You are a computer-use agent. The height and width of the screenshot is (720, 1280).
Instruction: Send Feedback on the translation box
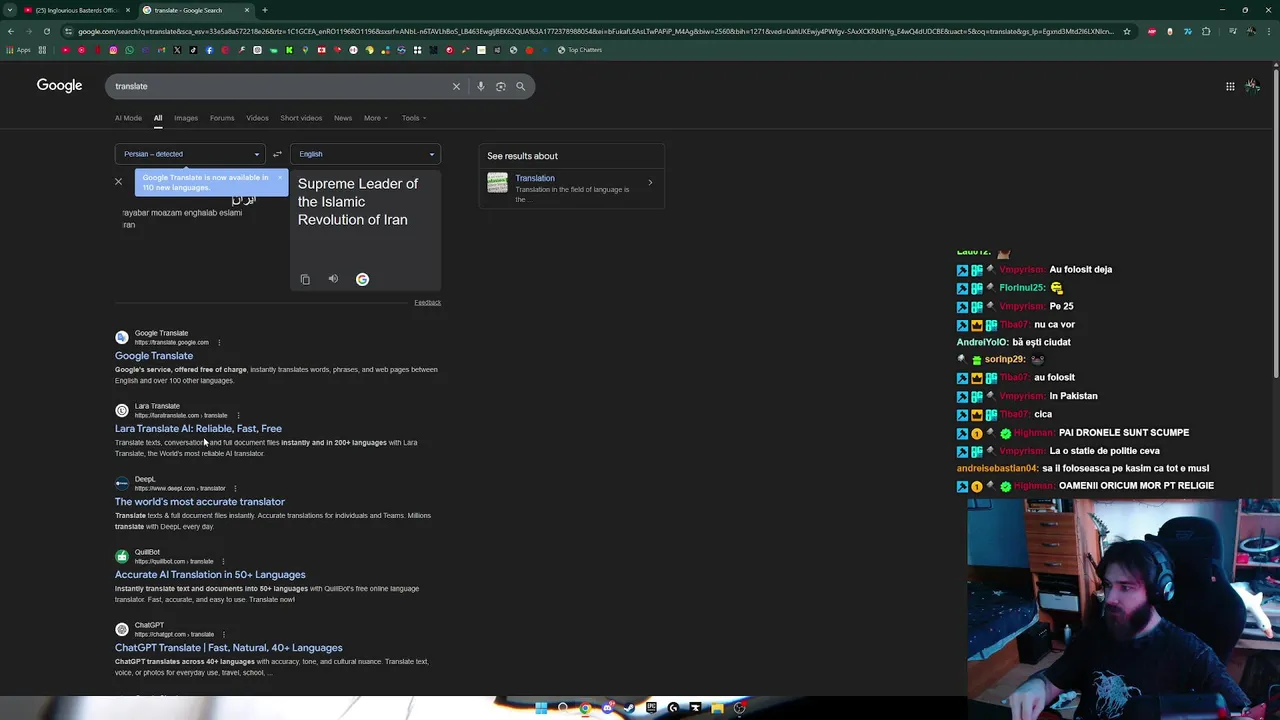[427, 302]
